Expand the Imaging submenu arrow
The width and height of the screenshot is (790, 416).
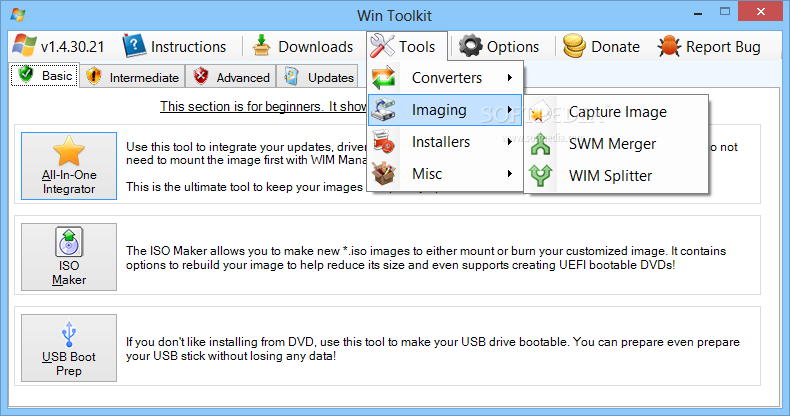(510, 109)
